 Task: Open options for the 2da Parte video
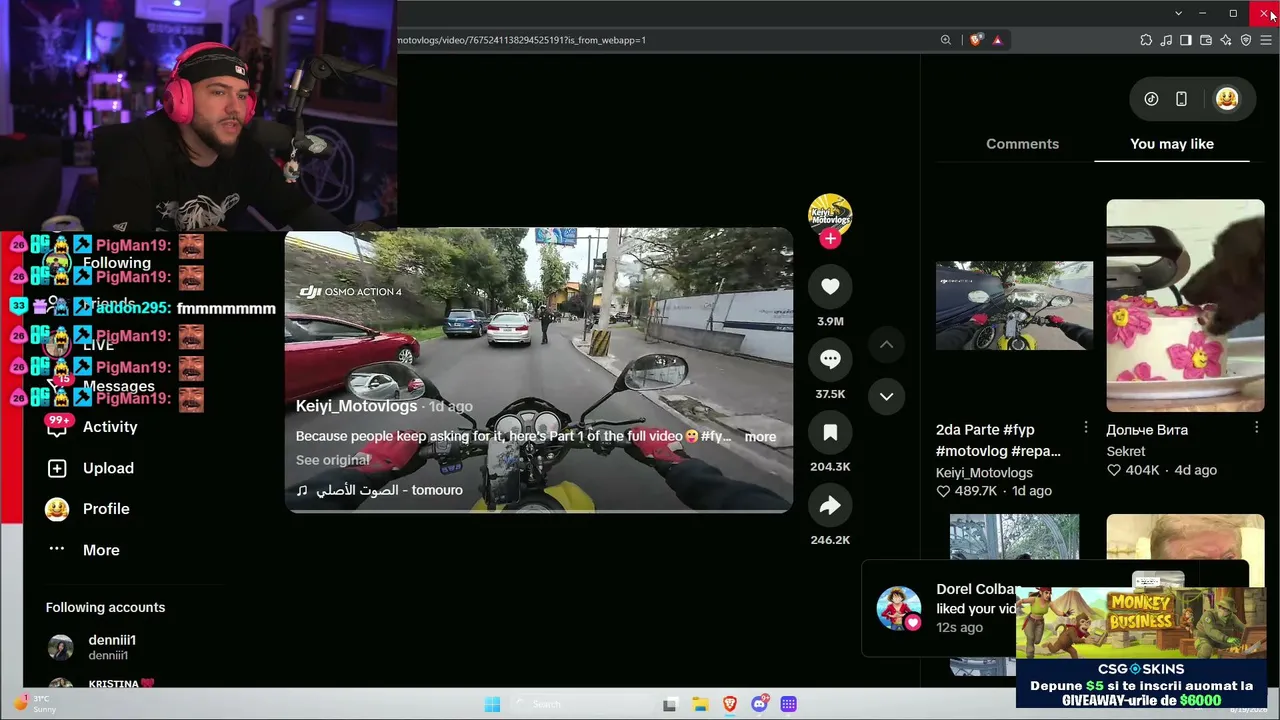1086,428
